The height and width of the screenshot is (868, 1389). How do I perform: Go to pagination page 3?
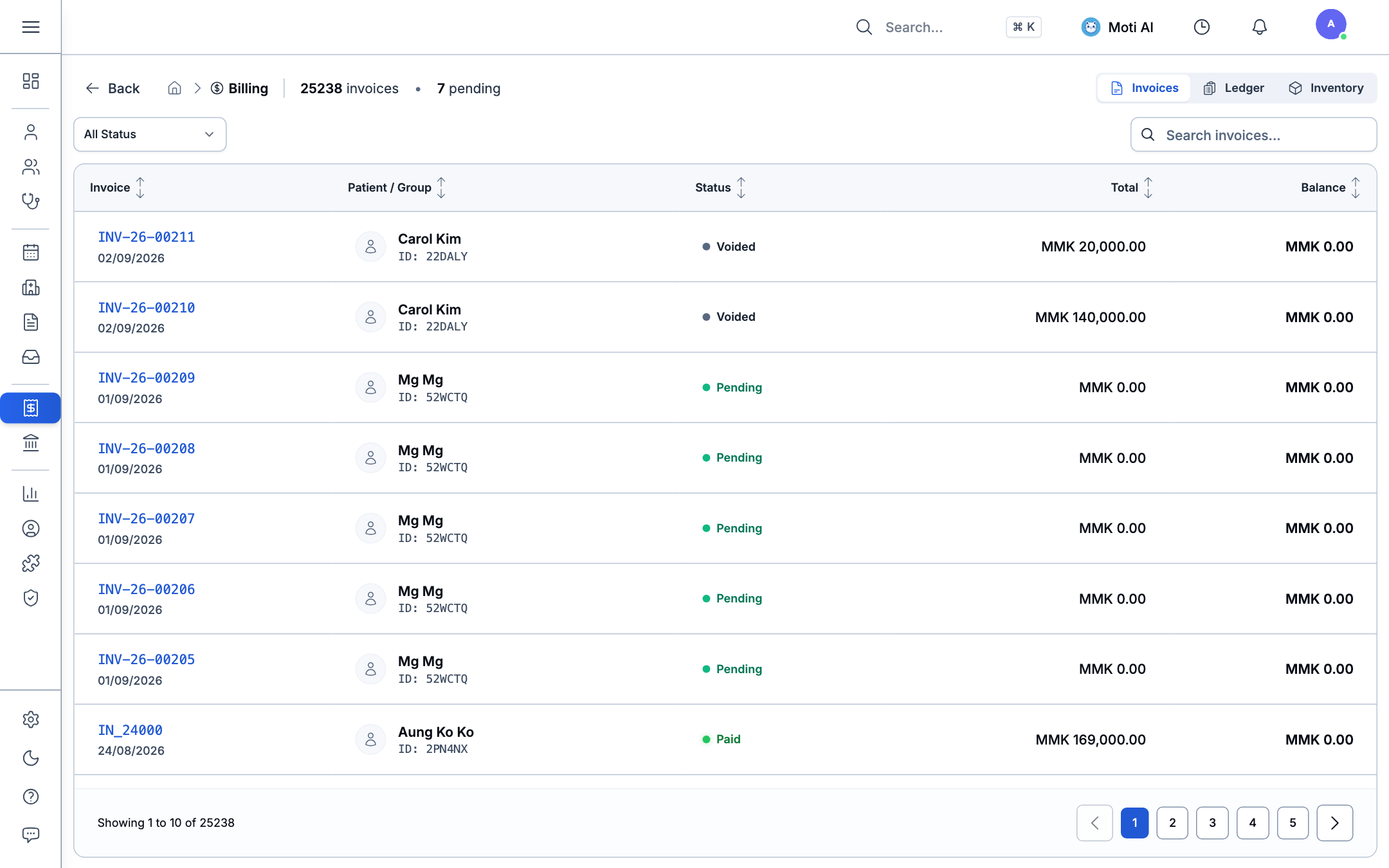point(1212,823)
